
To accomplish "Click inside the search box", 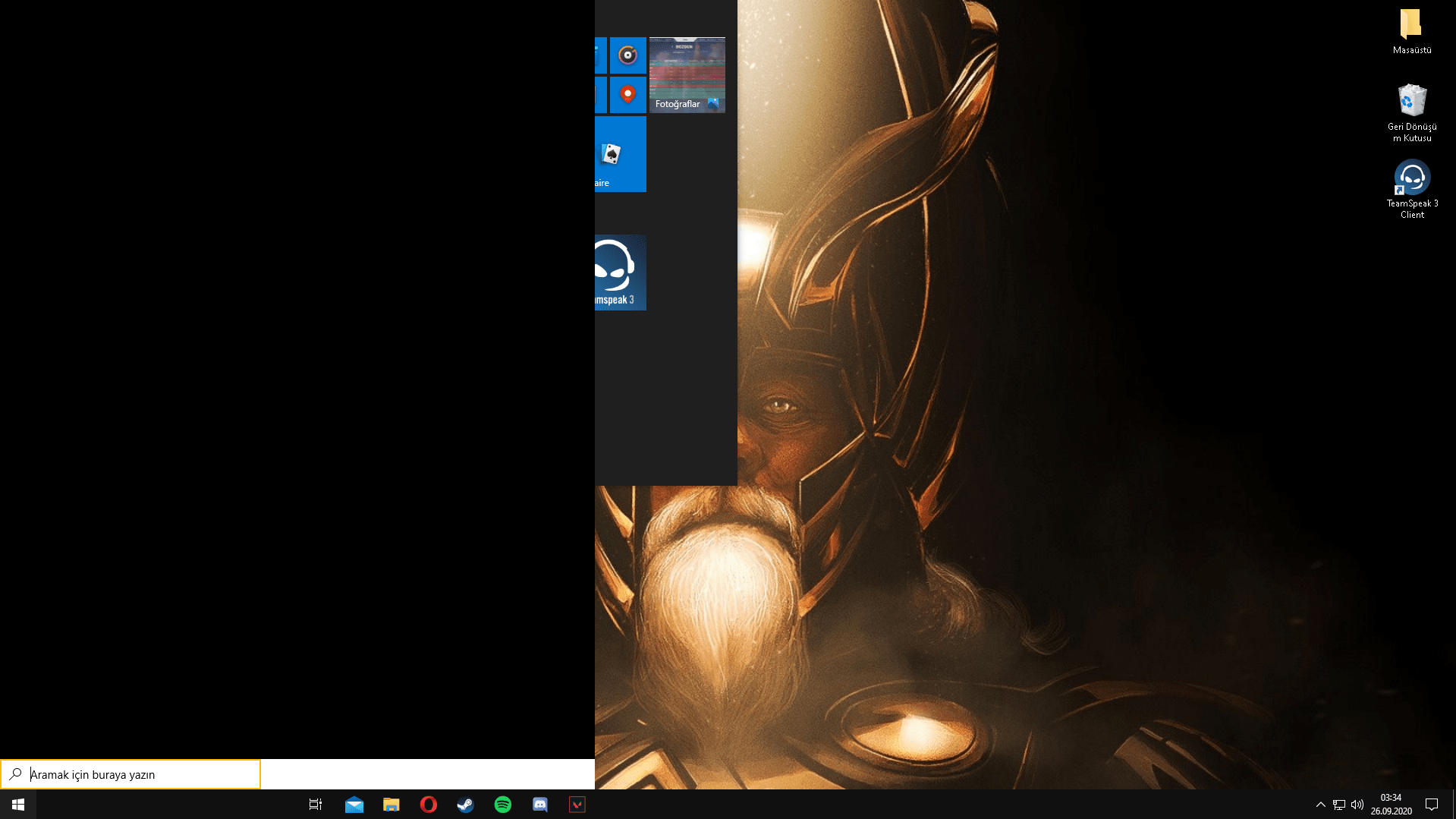I will [x=129, y=773].
